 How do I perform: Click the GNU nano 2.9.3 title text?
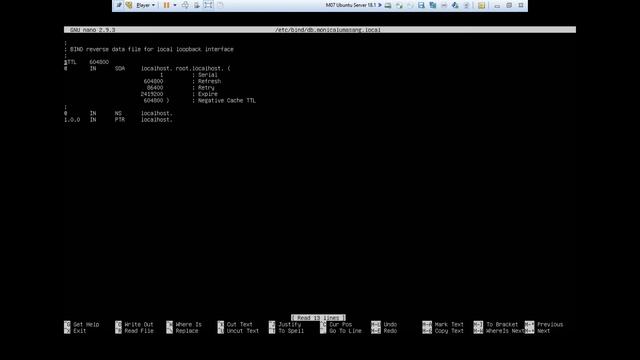pyautogui.click(x=93, y=30)
